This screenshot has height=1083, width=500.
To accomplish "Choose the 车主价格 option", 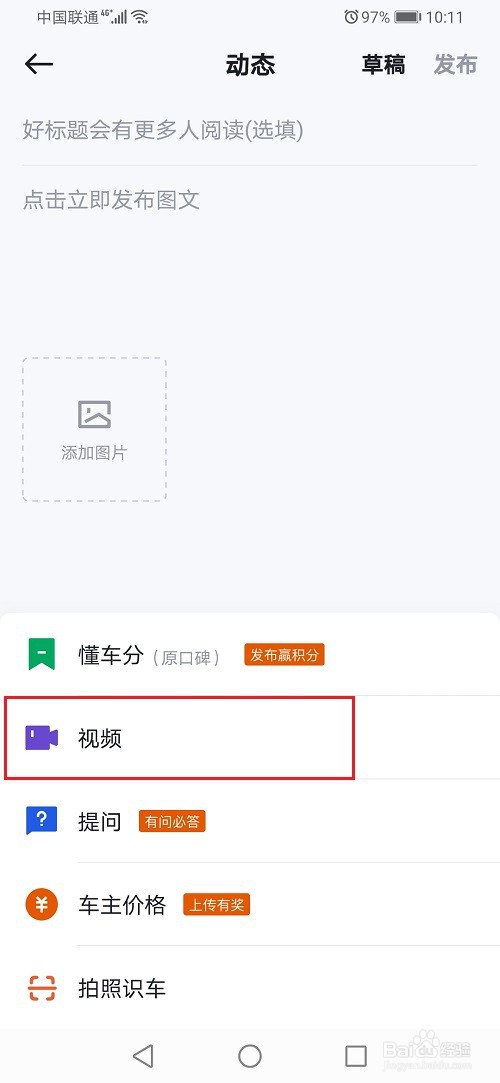I will coord(250,904).
